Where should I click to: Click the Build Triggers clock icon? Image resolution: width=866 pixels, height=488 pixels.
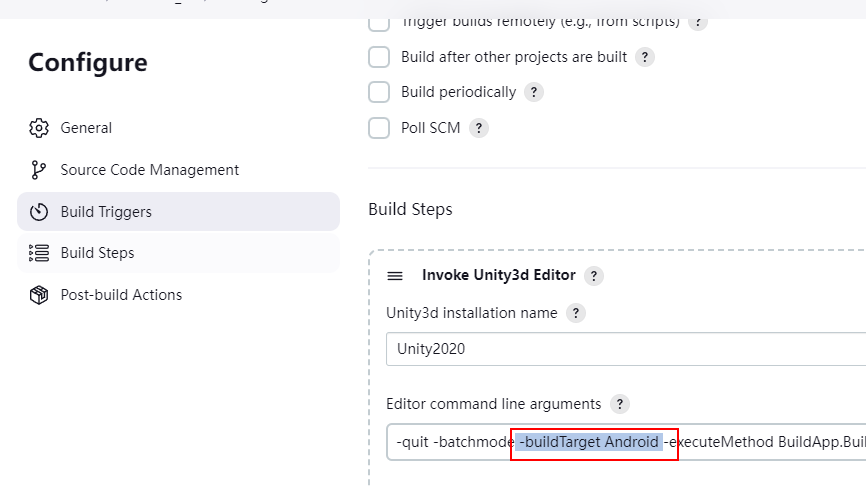pos(39,212)
